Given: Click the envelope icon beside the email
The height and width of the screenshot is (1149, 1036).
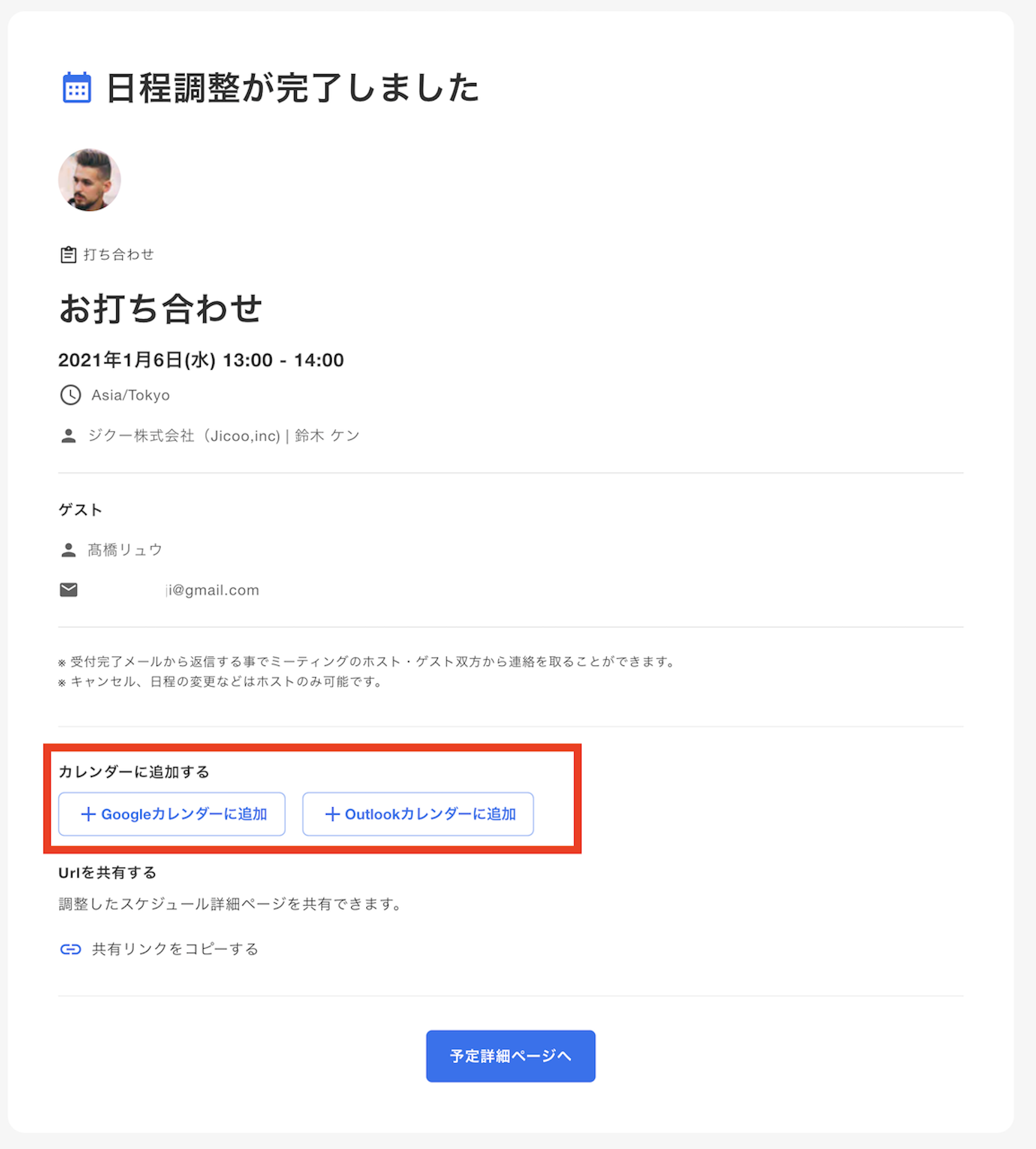Looking at the screenshot, I should [68, 590].
